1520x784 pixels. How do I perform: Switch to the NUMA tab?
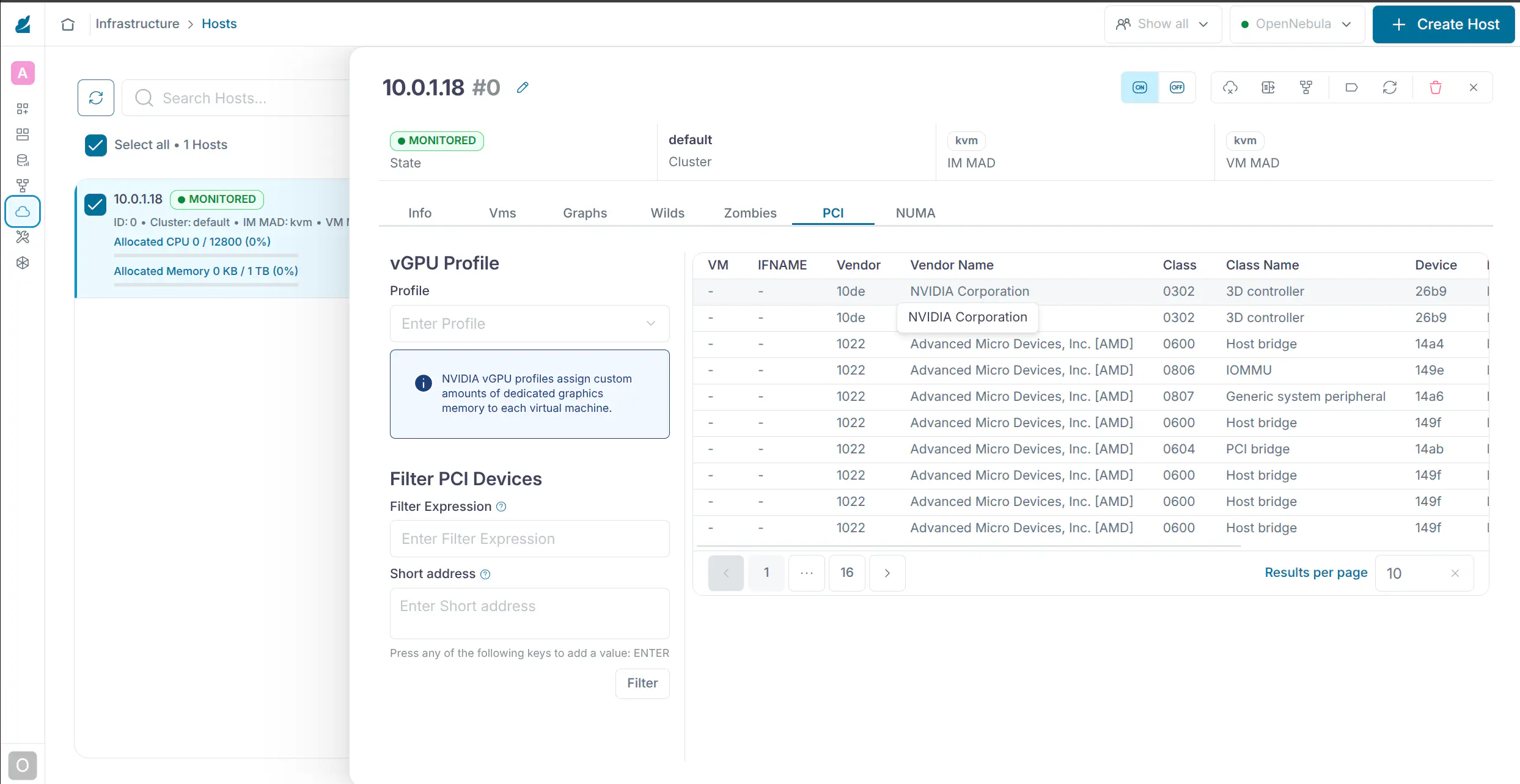pos(916,213)
